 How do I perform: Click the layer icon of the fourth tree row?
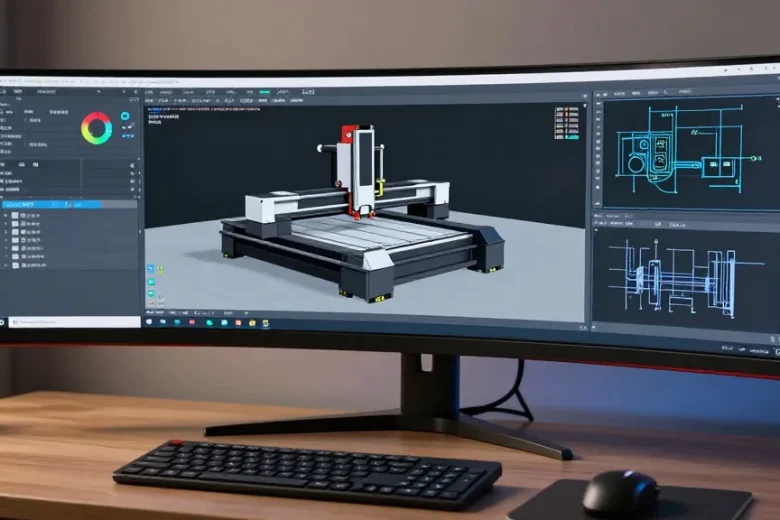coord(15,240)
